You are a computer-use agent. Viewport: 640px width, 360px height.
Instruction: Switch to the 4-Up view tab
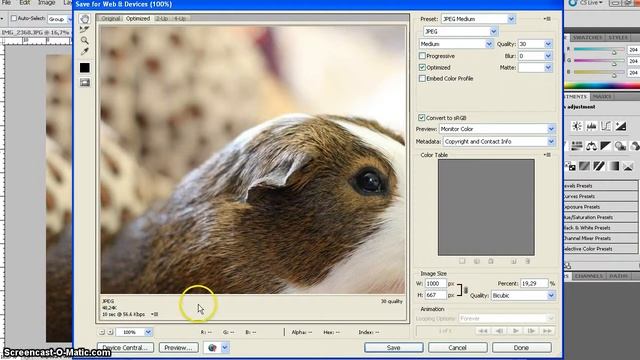point(180,18)
